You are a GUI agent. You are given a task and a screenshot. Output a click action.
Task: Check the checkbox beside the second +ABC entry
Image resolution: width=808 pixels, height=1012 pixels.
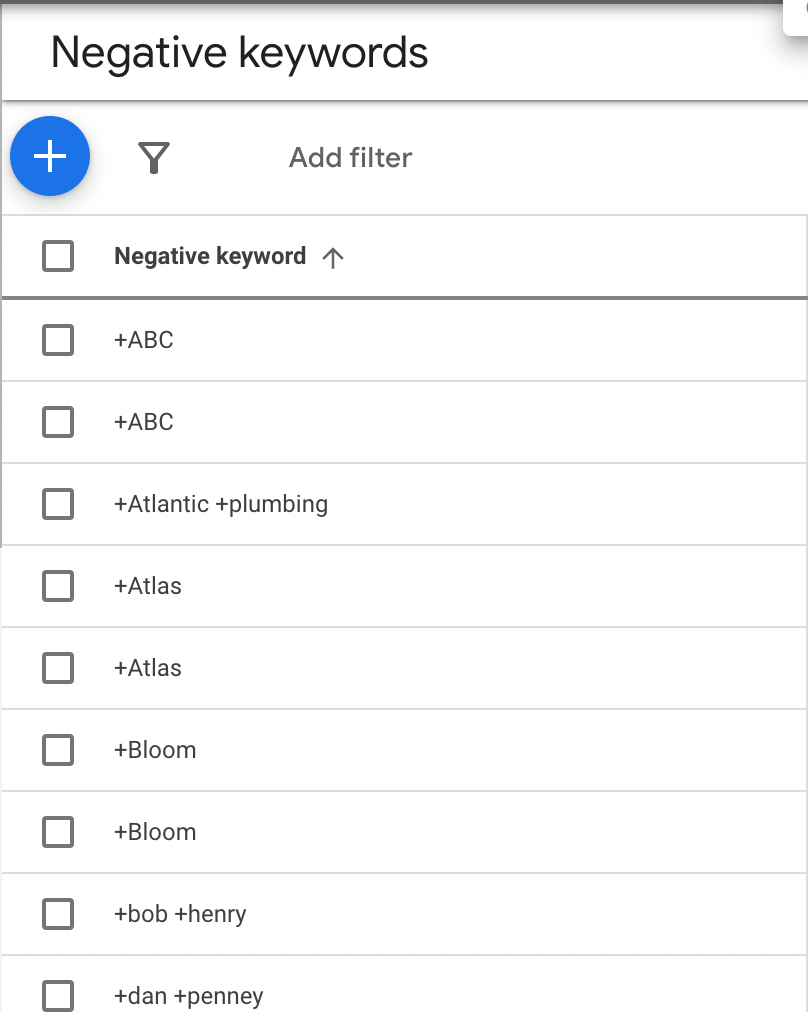[x=58, y=422]
